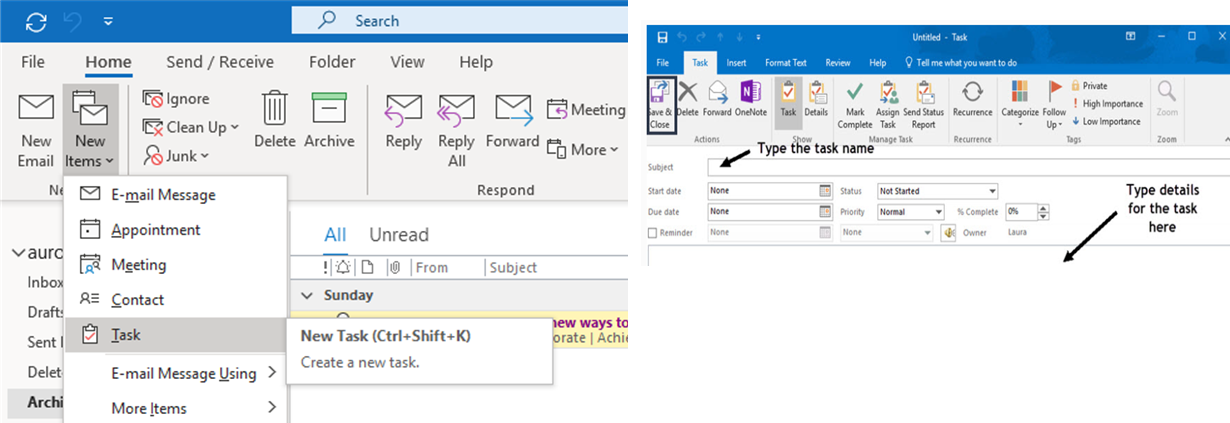
Task: Click the Undo arrow in Outlook title bar
Action: coord(72,20)
